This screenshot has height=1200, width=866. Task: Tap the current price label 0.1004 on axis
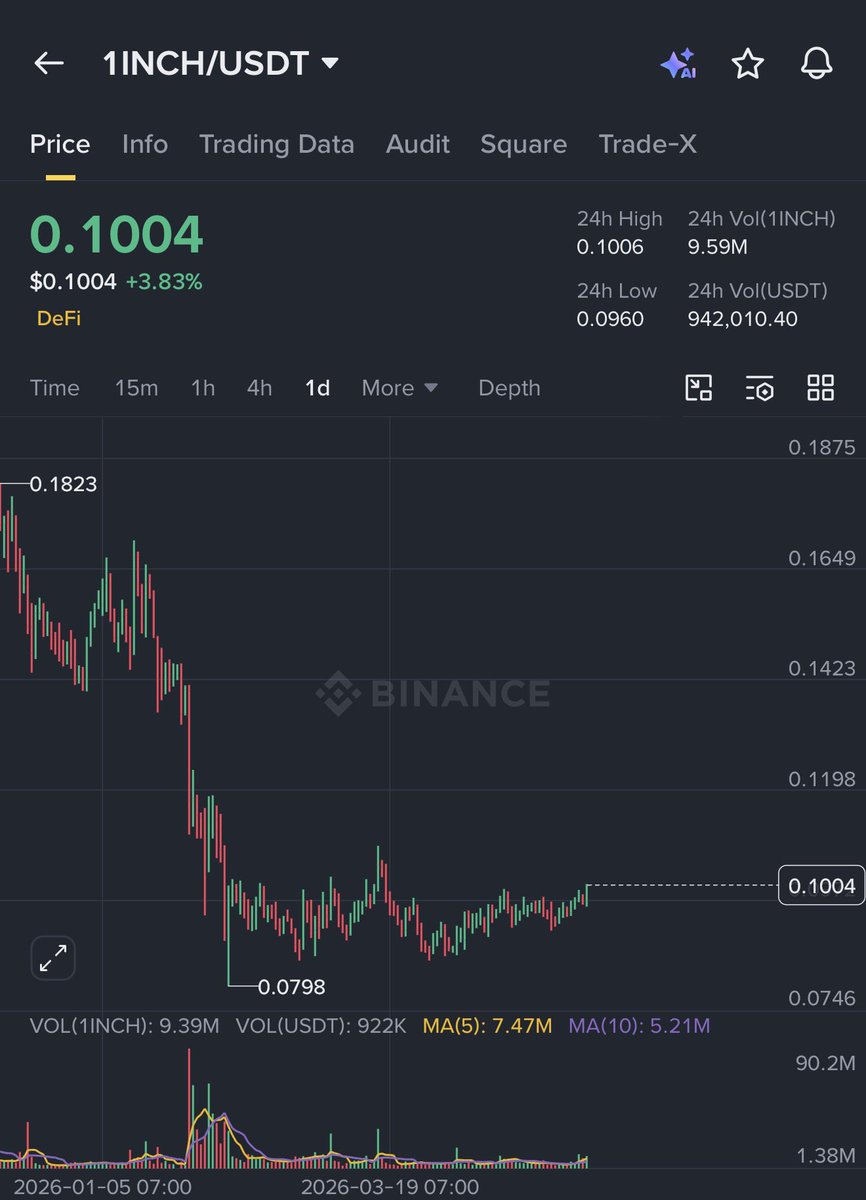[821, 885]
